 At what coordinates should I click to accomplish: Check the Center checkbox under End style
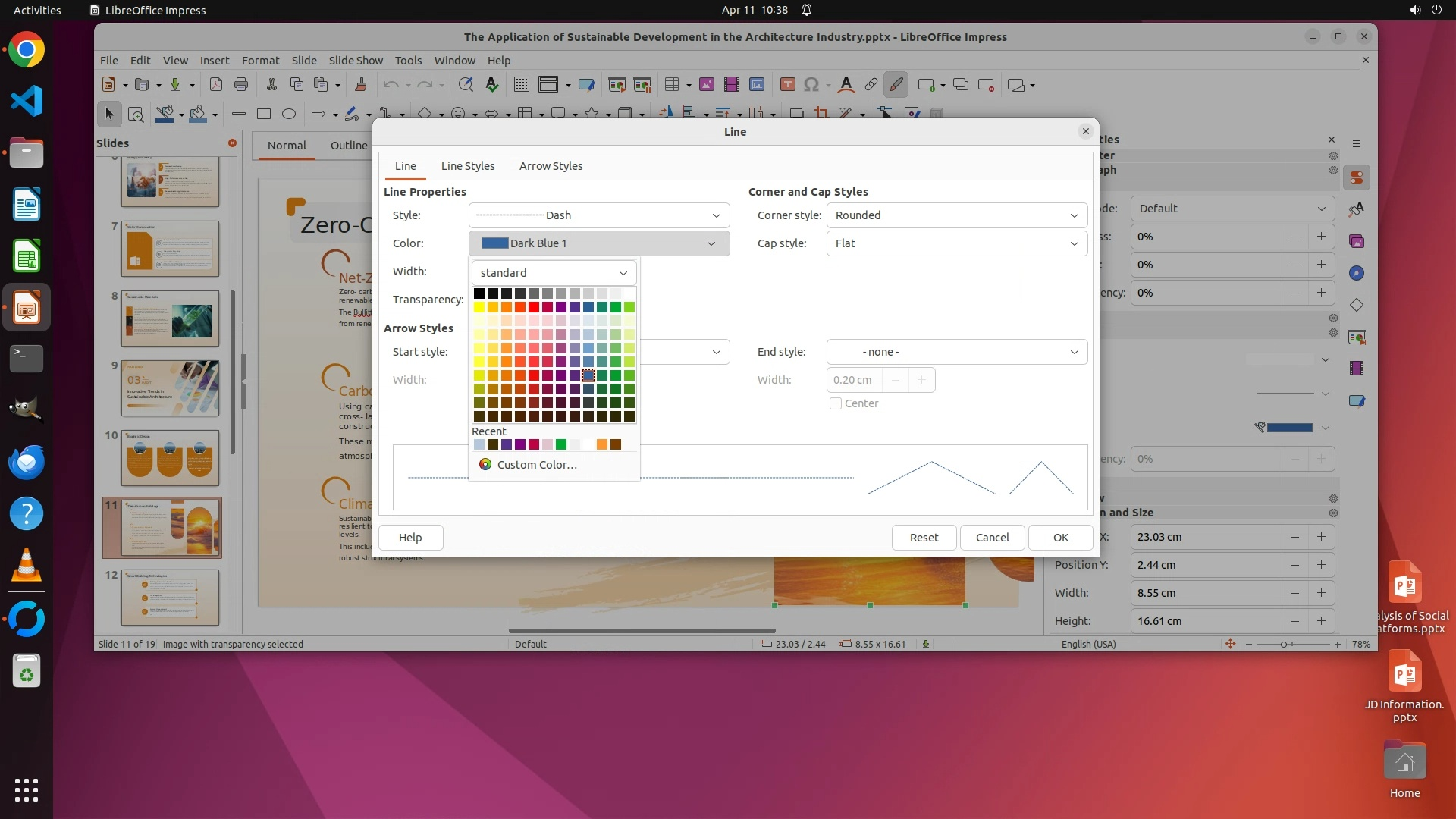tap(836, 403)
